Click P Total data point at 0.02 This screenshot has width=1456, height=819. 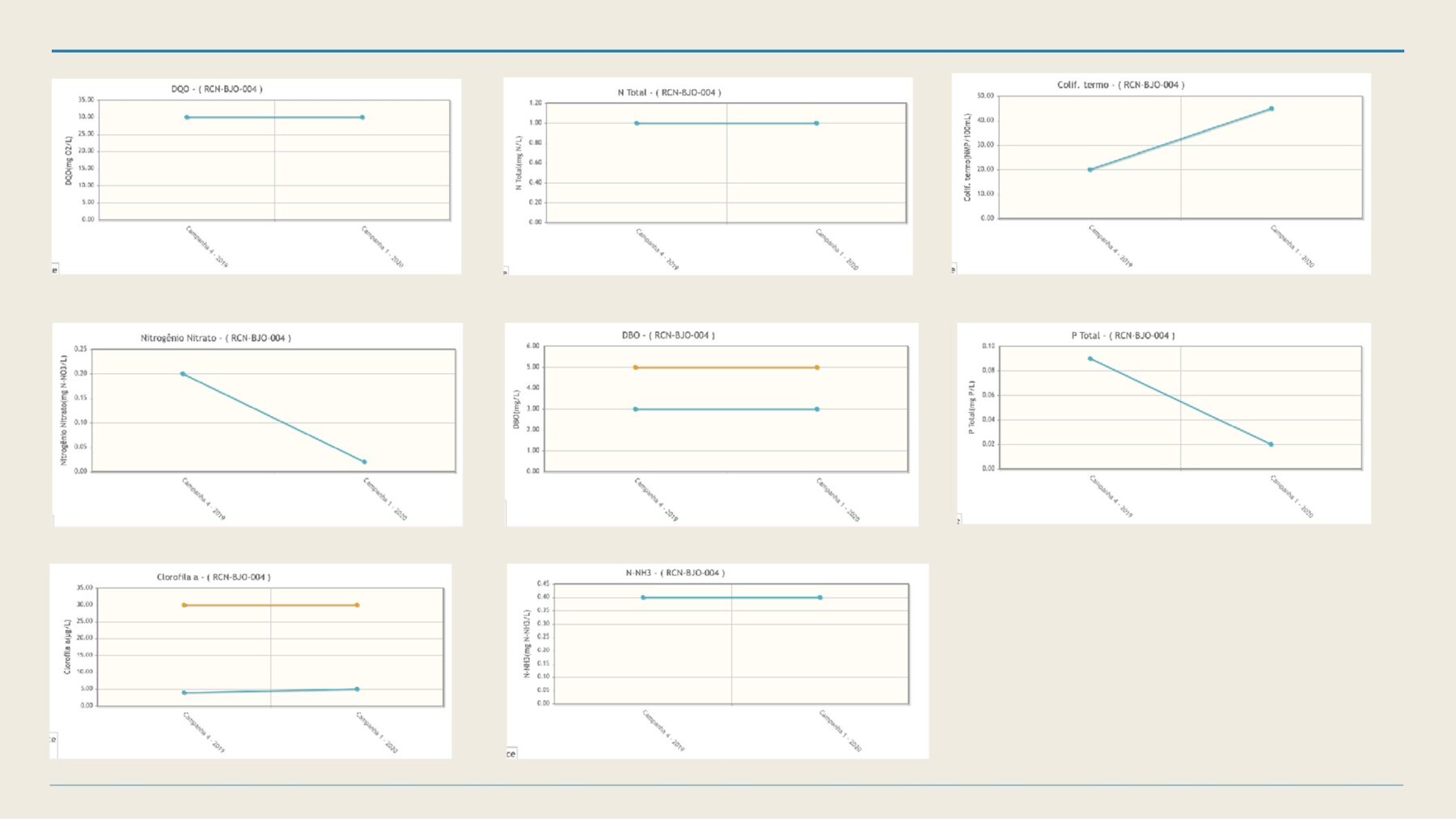point(1271,444)
